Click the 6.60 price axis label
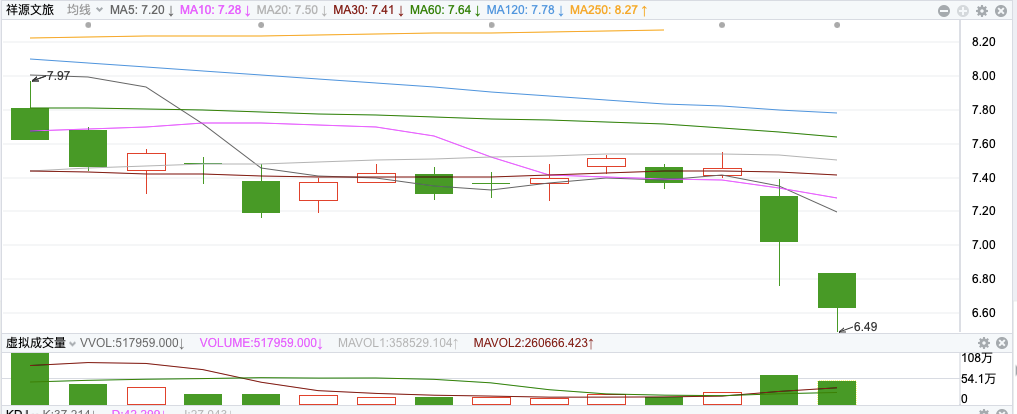This screenshot has height=414, width=1017. [x=984, y=313]
